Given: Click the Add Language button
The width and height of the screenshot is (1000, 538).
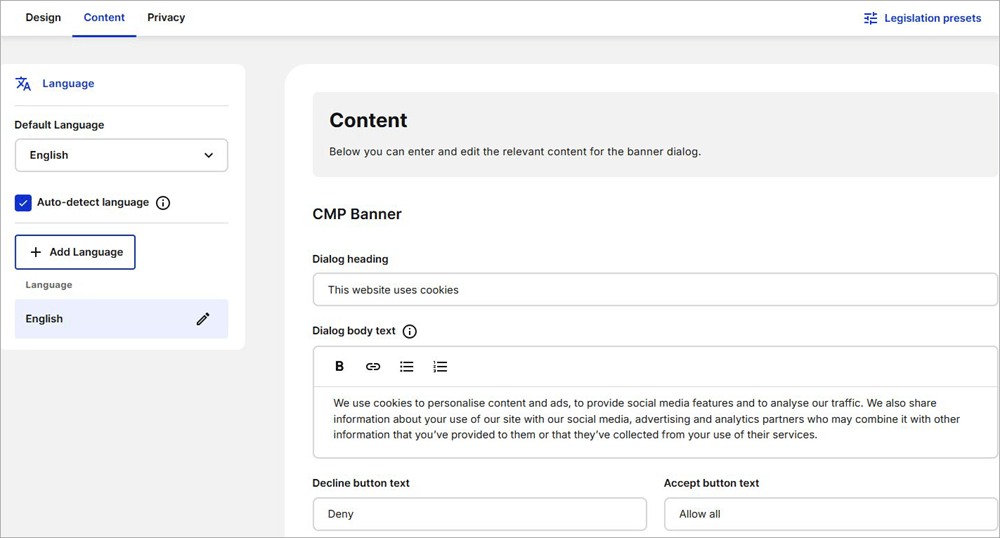Looking at the screenshot, I should tap(75, 252).
